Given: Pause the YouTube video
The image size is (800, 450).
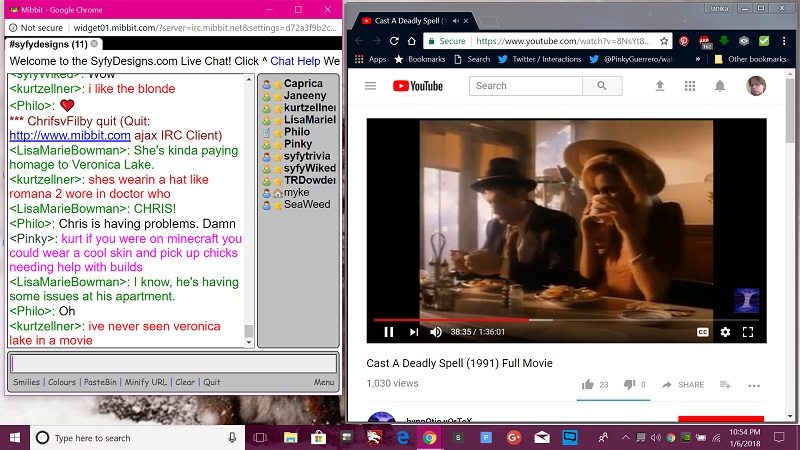Looking at the screenshot, I should pyautogui.click(x=388, y=332).
